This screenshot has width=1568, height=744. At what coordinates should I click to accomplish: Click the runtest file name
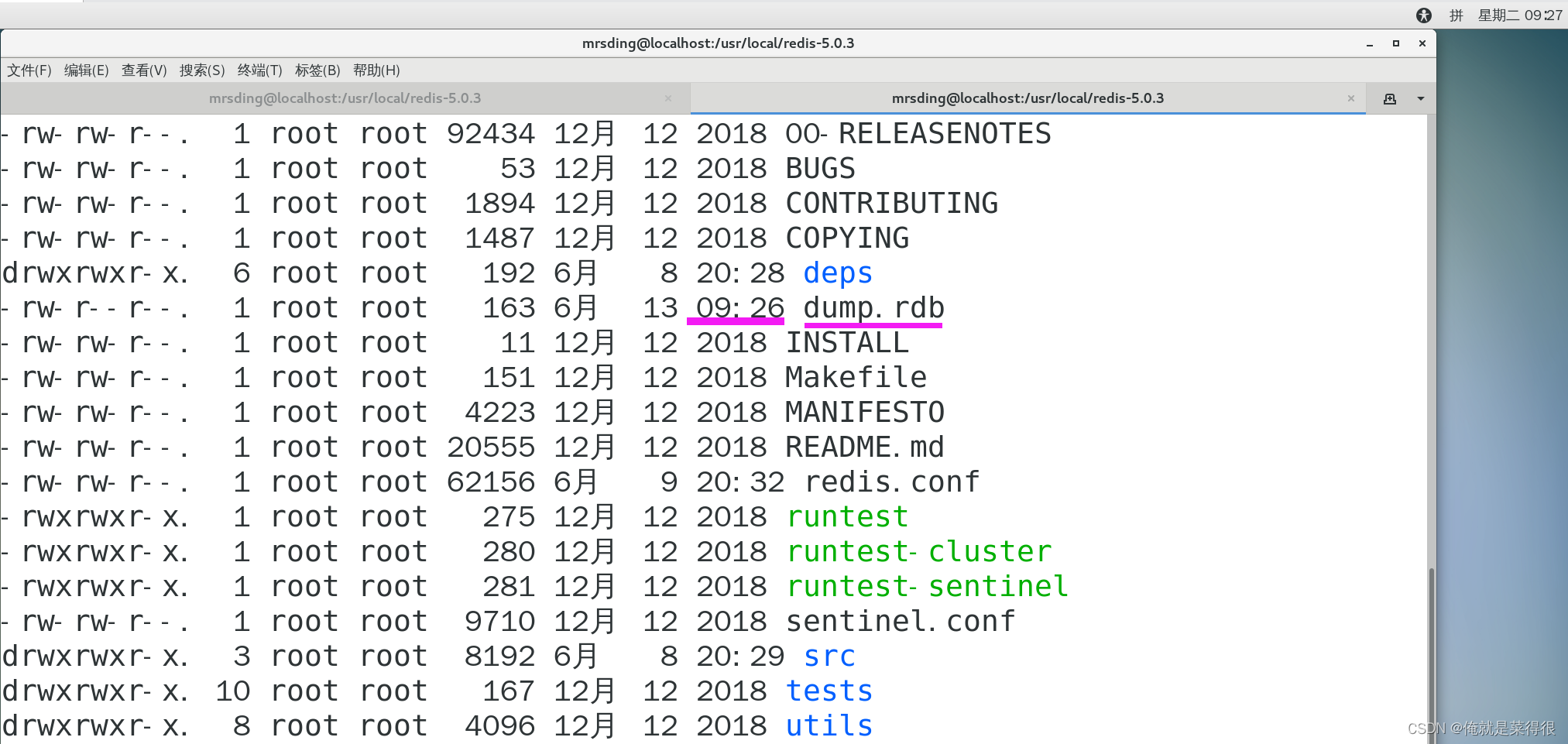point(847,517)
